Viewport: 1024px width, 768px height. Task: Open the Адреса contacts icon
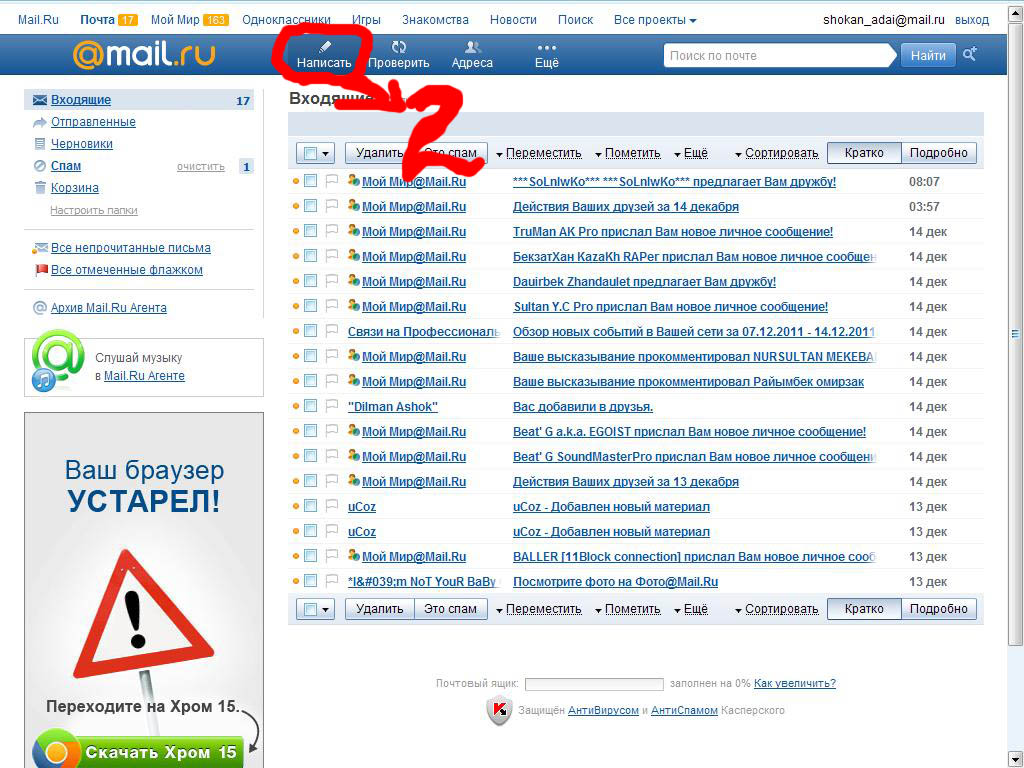473,47
